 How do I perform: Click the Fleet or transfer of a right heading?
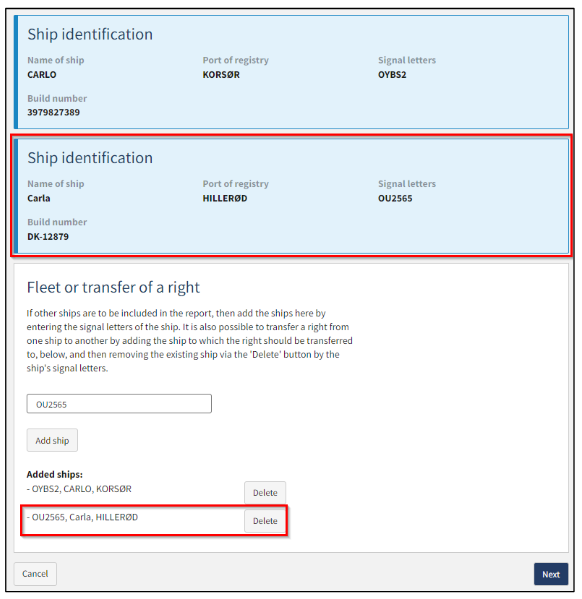[x=113, y=287]
